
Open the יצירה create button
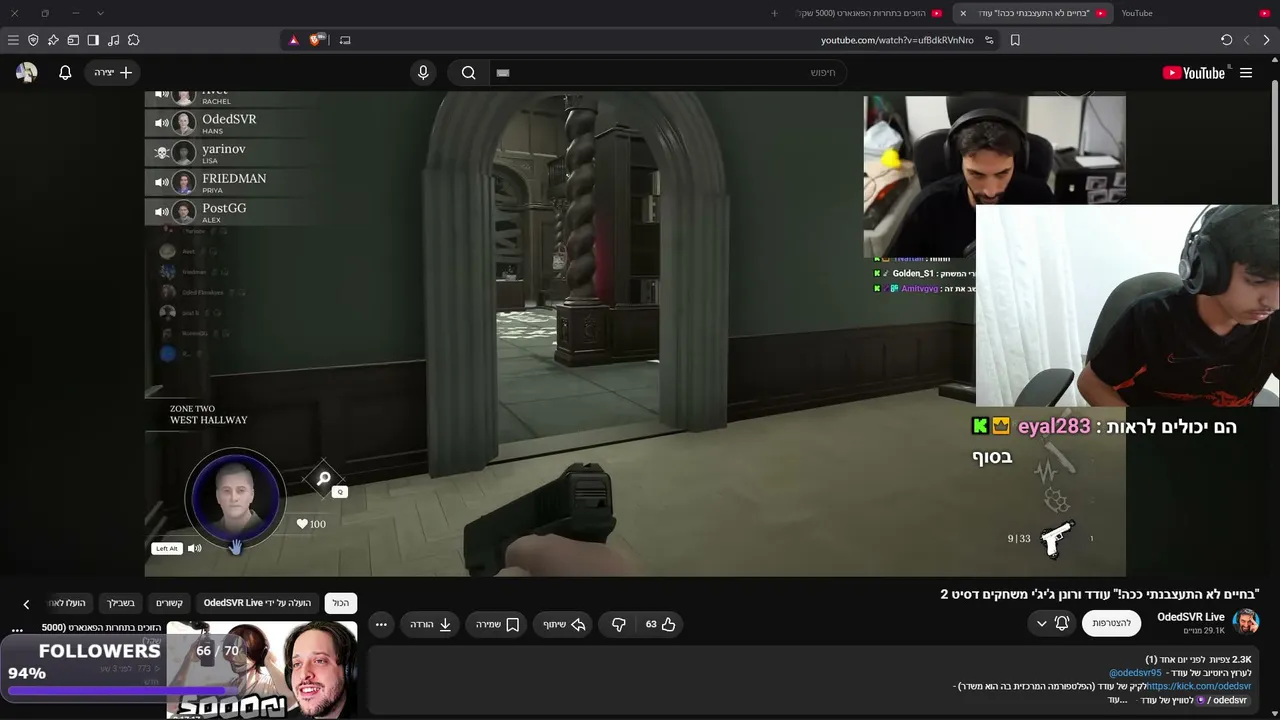point(113,73)
